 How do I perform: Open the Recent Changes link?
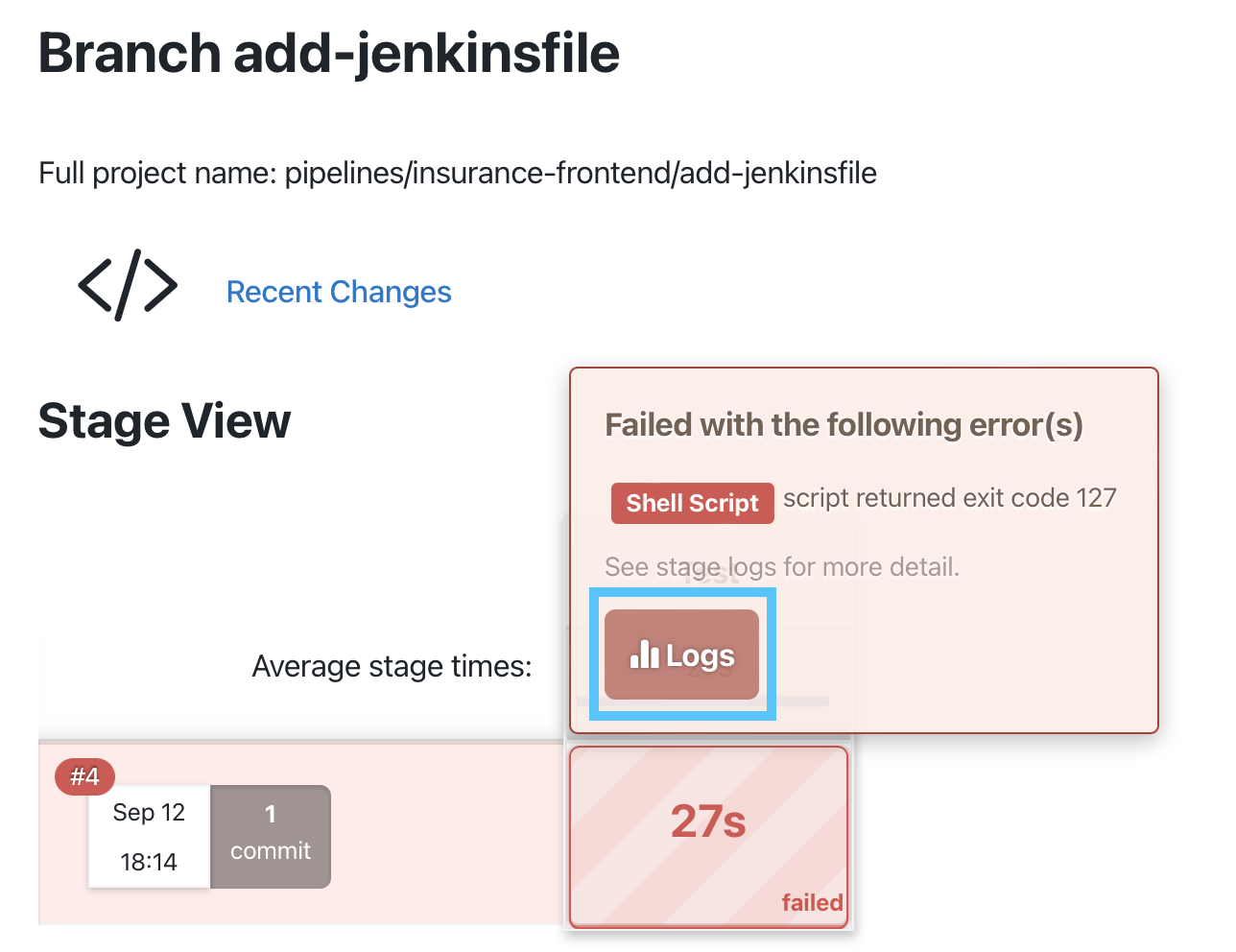click(339, 292)
